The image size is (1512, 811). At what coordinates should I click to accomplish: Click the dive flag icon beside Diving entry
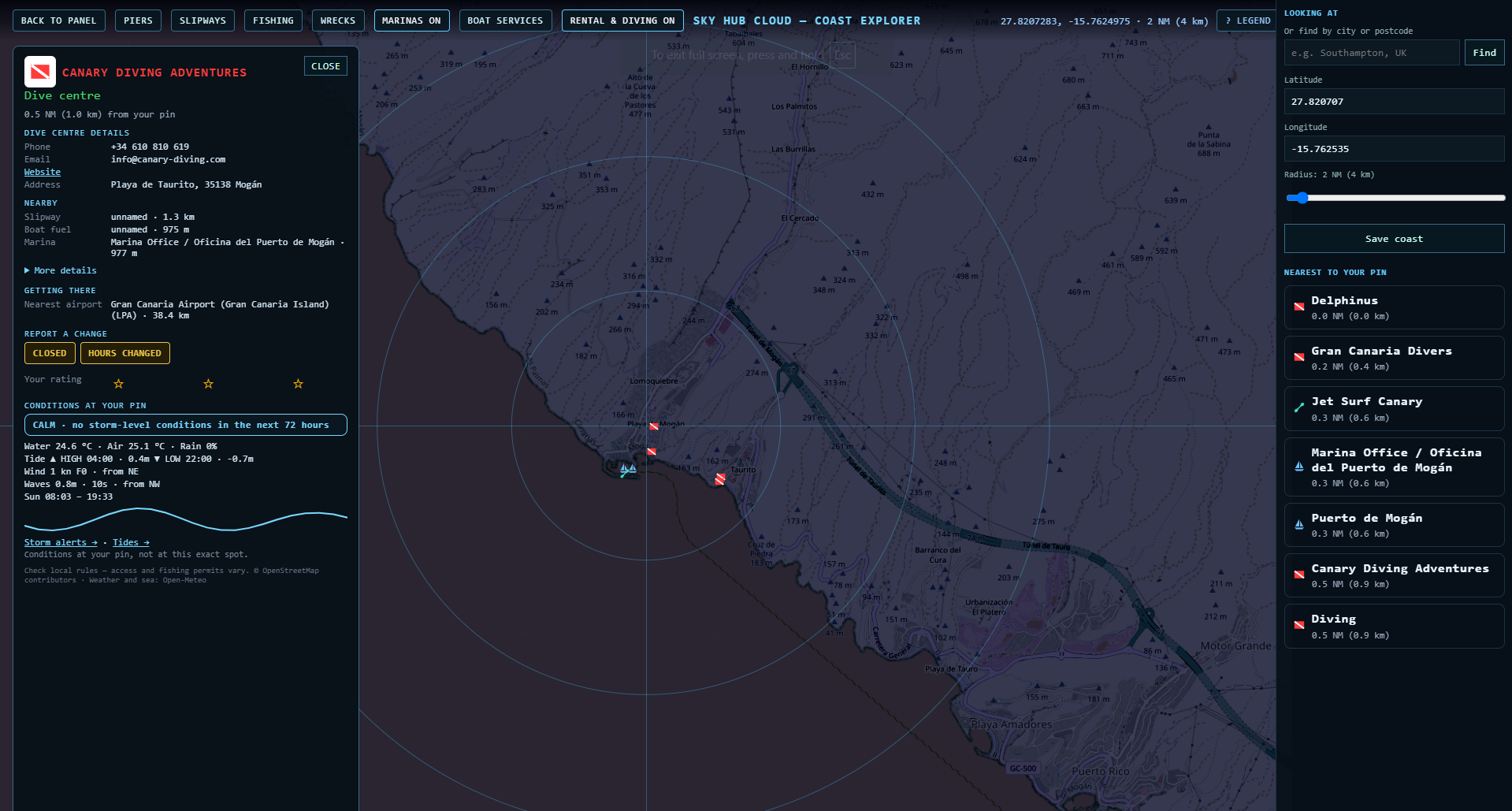[1298, 626]
